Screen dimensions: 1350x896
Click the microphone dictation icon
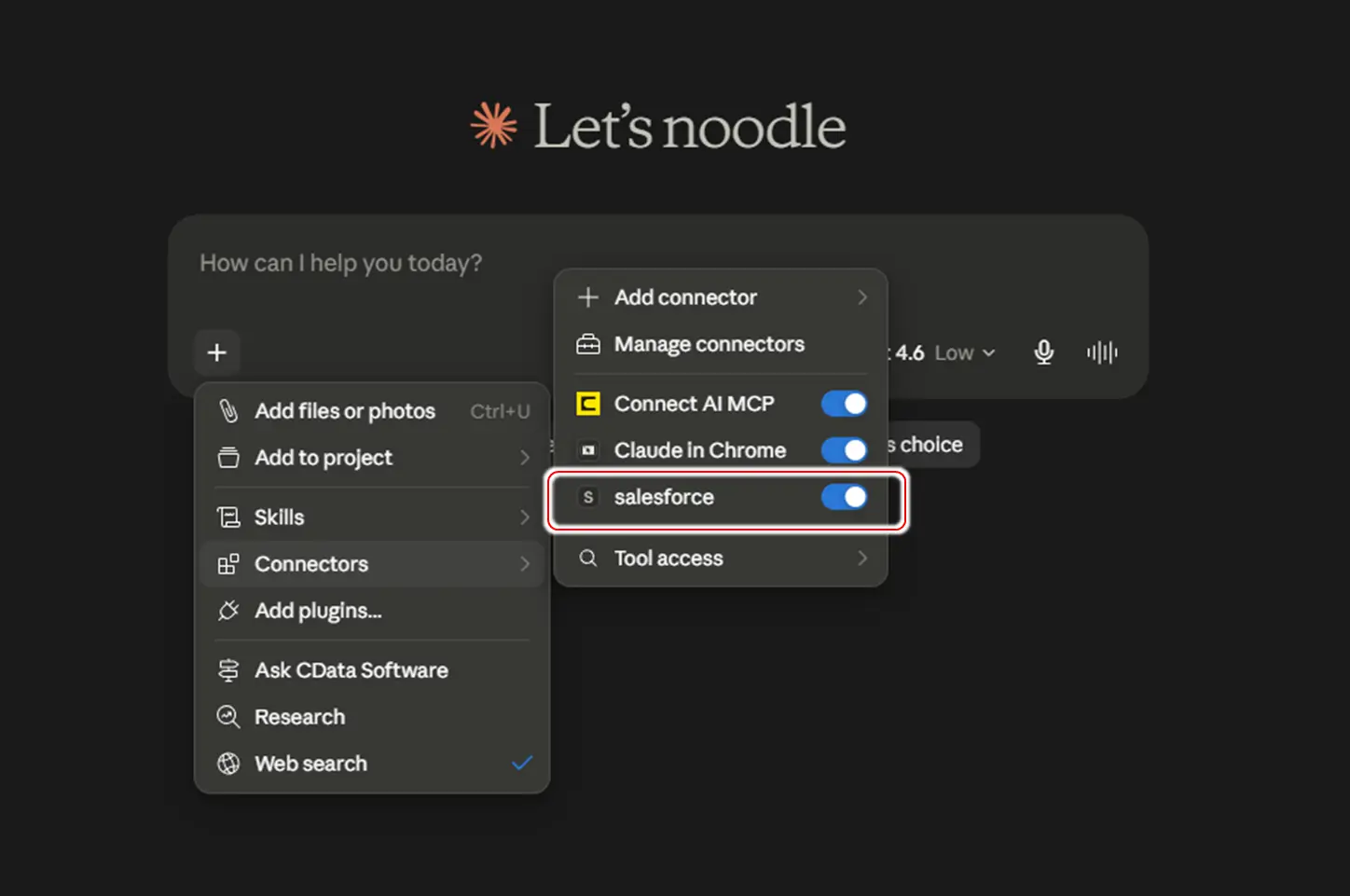[x=1044, y=352]
